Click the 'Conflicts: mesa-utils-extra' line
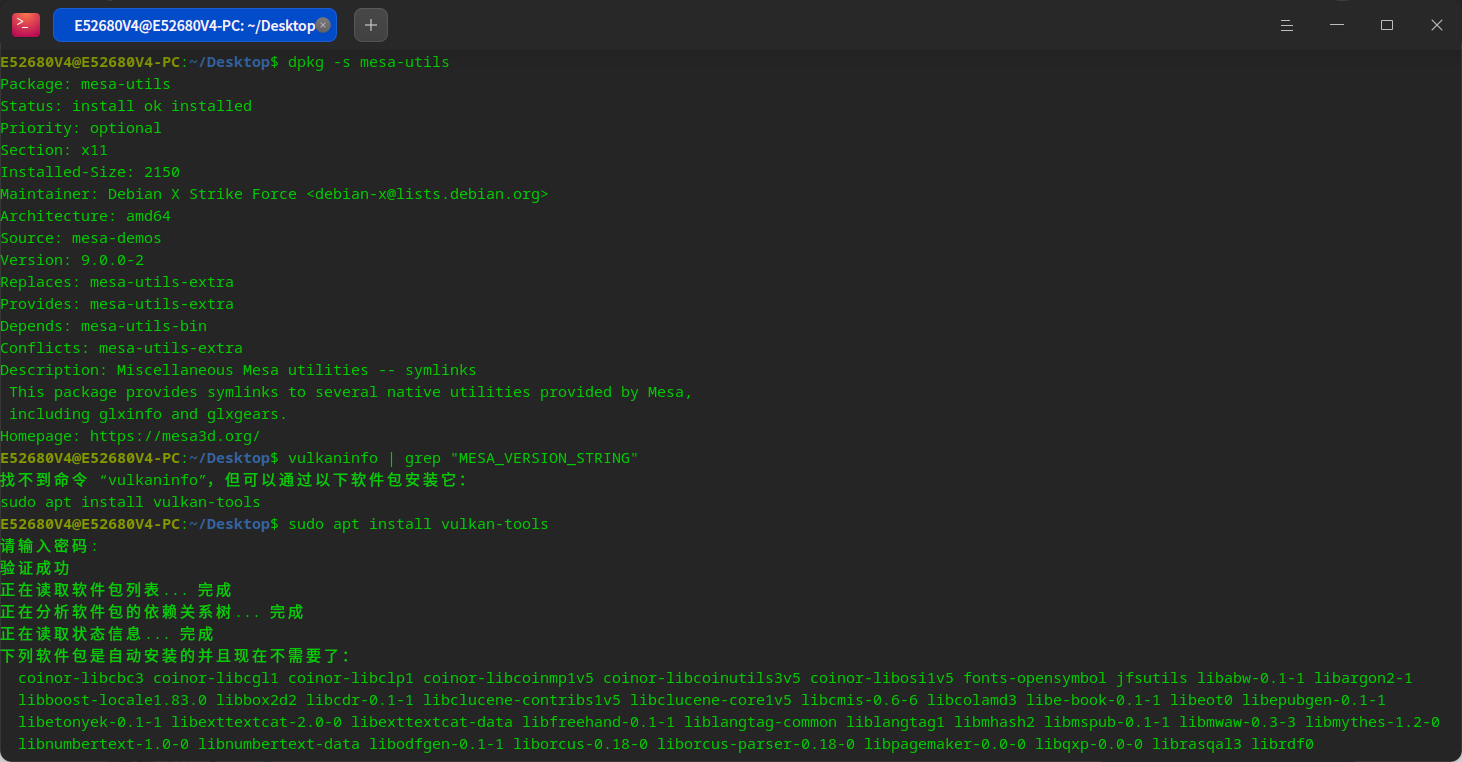Screen dimensions: 1462x762 click(x=121, y=348)
